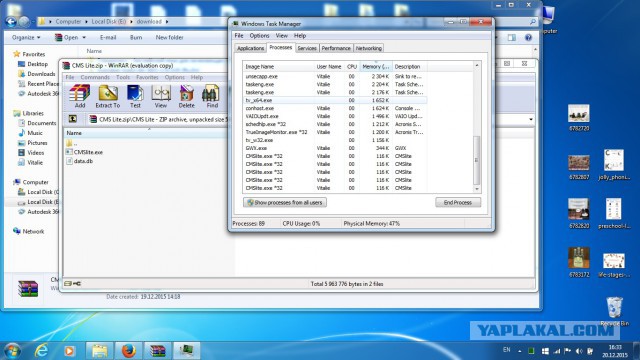The image size is (640, 360).
Task: Select the conhost.exe process row
Action: pyautogui.click(x=335, y=108)
